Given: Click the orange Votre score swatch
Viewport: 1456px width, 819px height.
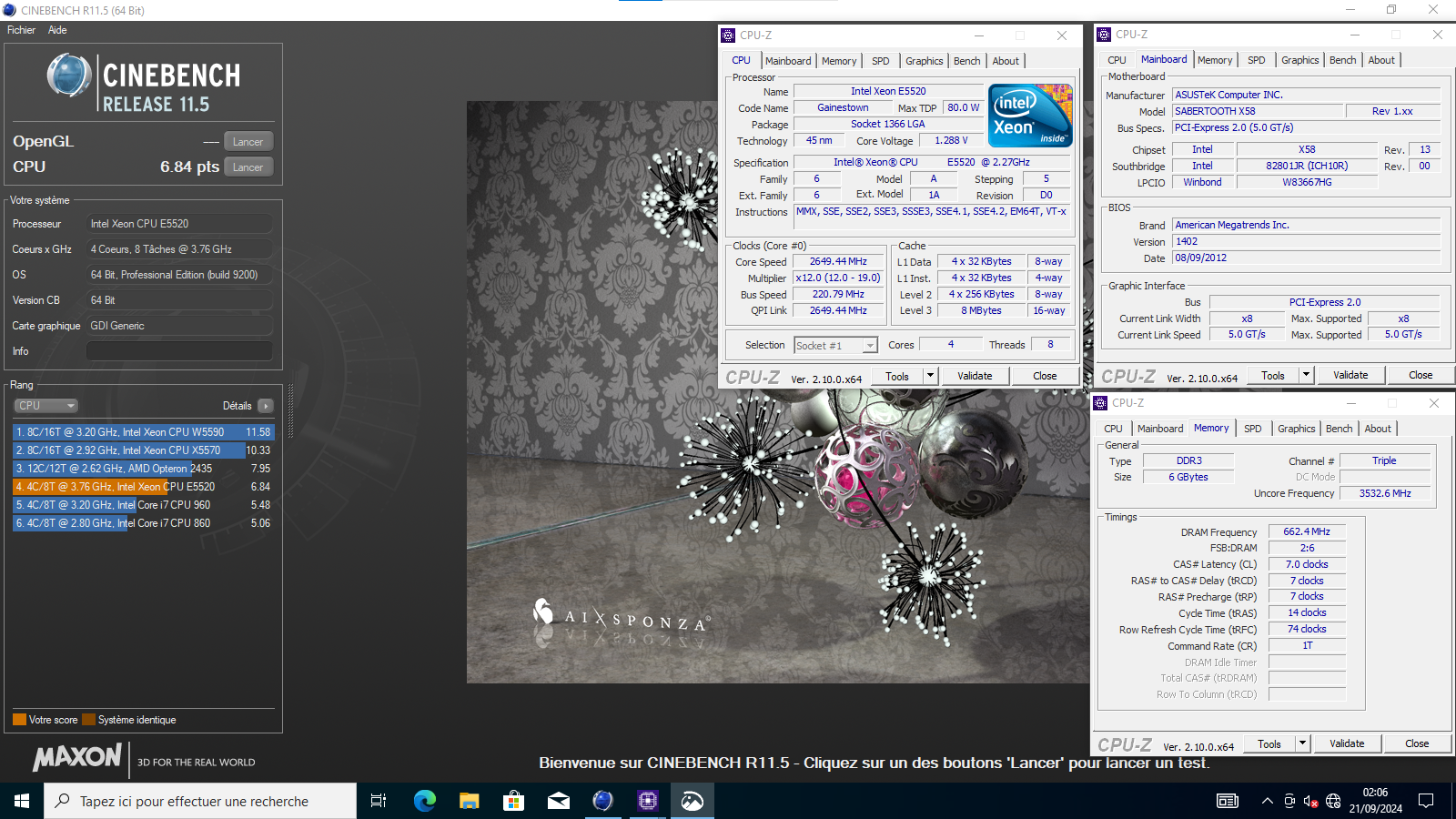Looking at the screenshot, I should 19,720.
